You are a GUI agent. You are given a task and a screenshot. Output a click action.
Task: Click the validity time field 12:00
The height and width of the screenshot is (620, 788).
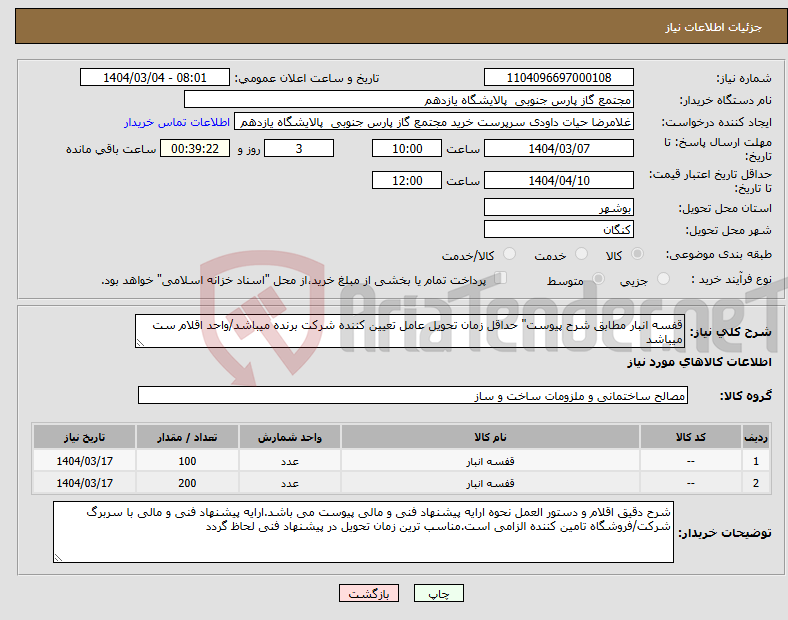(407, 180)
